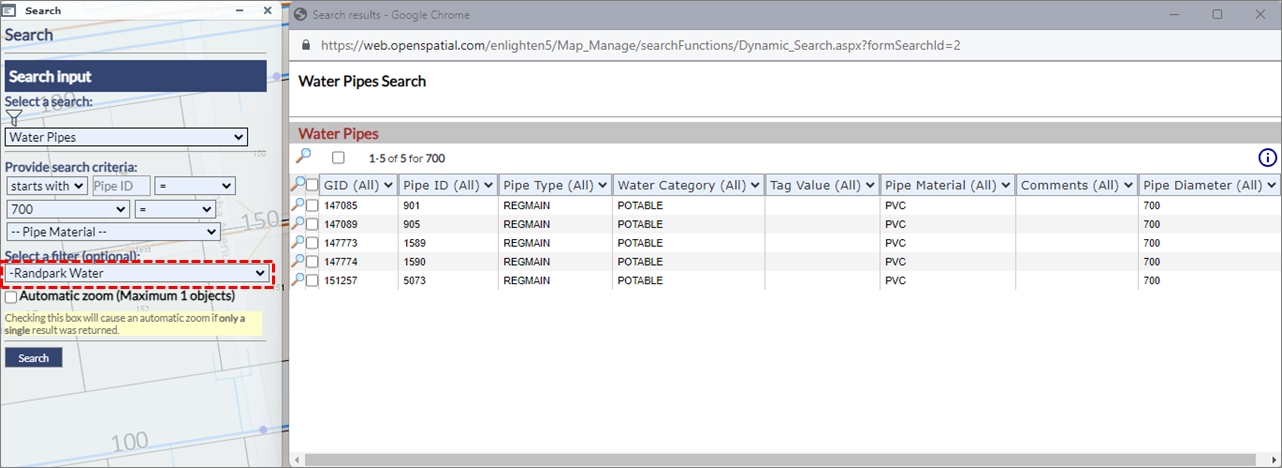Click the magnifier beside results count

(304, 157)
